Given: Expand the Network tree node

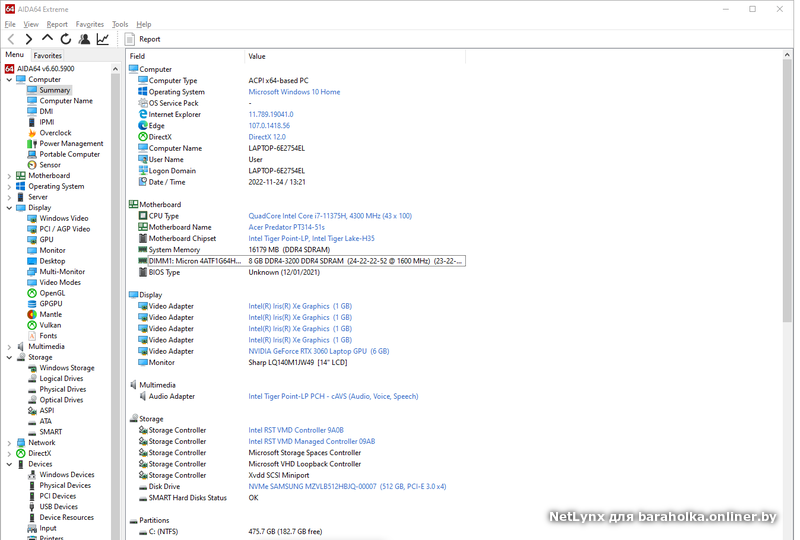Looking at the screenshot, I should coord(9,443).
